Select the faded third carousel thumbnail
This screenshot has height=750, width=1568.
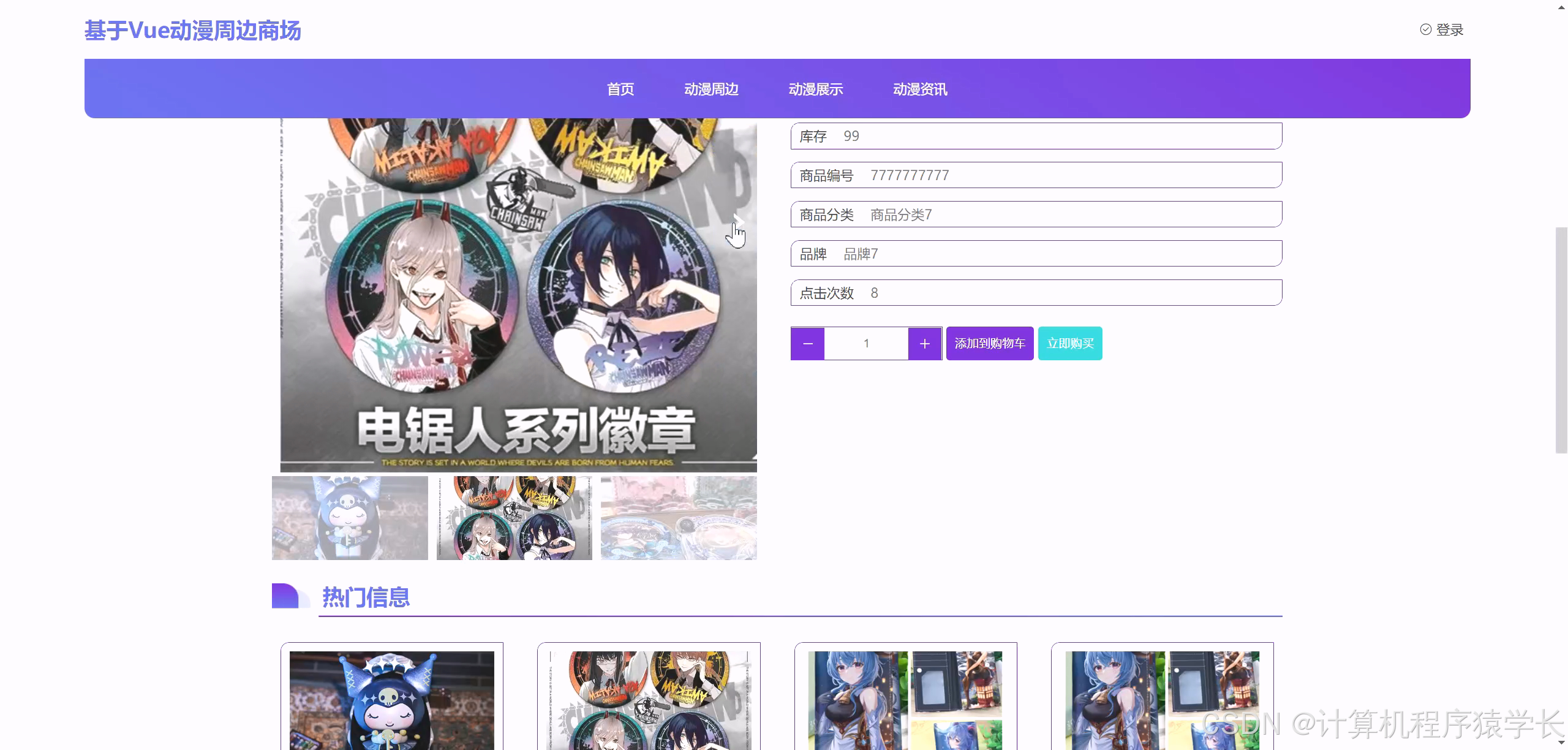(679, 518)
